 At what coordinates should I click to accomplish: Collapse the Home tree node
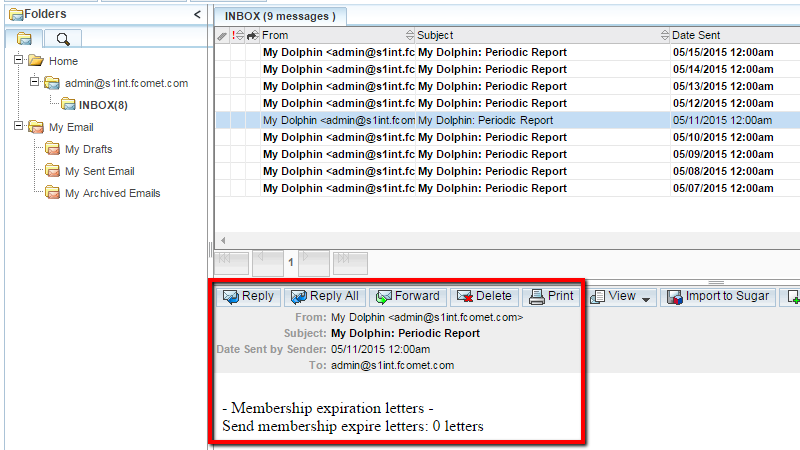point(19,61)
